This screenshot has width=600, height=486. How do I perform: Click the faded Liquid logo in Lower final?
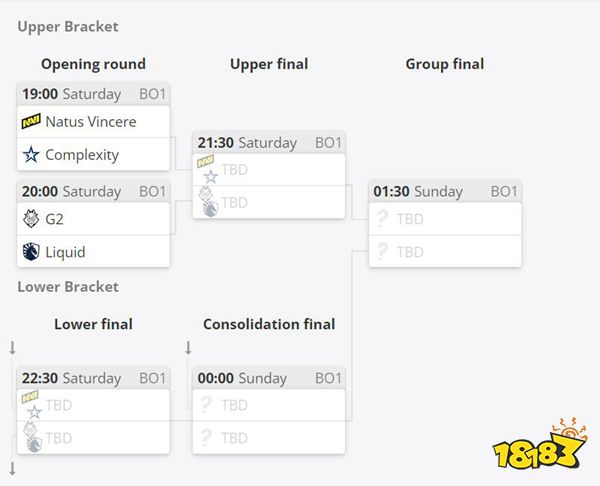point(34,444)
